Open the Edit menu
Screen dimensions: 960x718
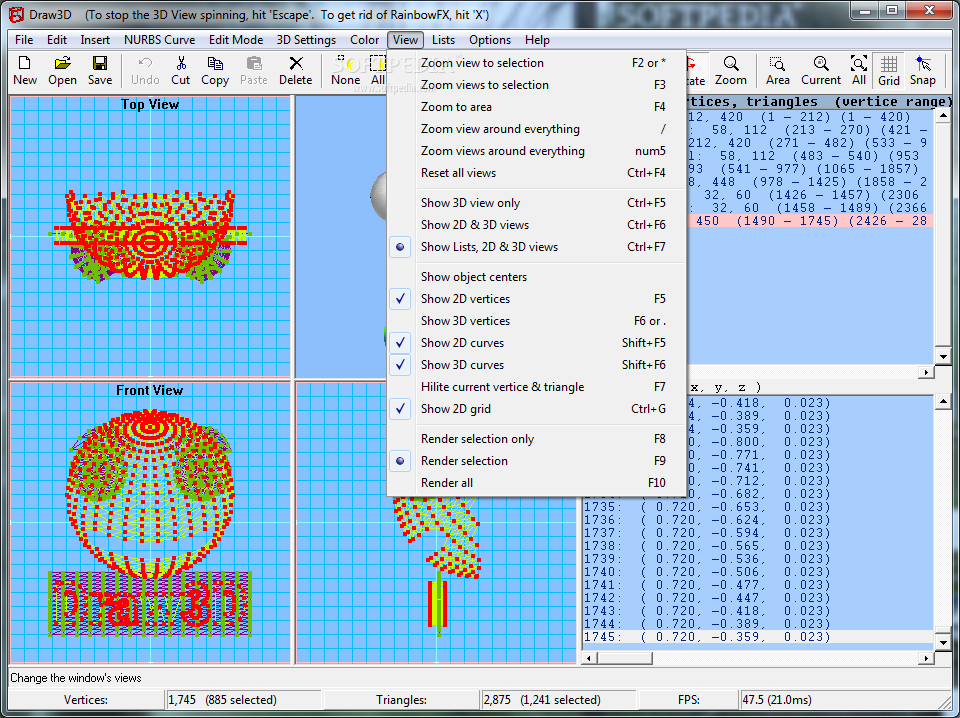[x=56, y=40]
